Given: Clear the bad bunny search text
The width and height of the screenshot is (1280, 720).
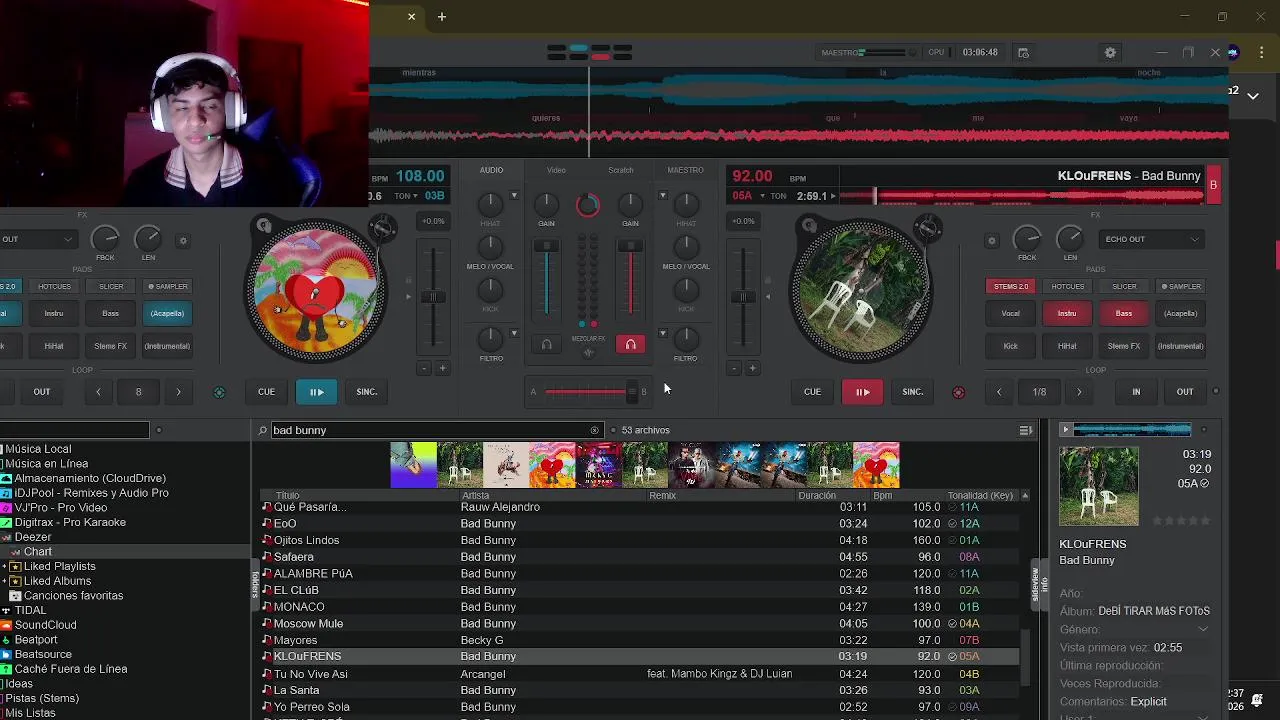Looking at the screenshot, I should [x=594, y=430].
